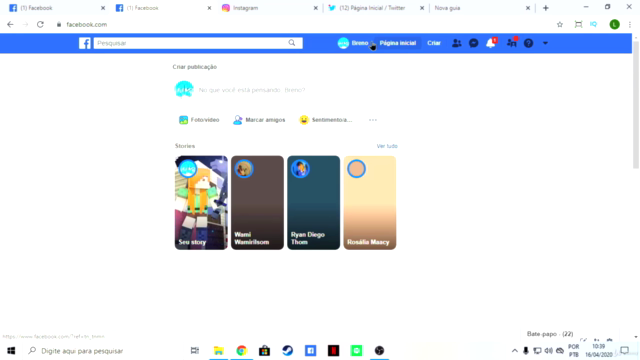This screenshot has height=360, width=640.
Task: Open Microsoft Store from taskbar
Action: (264, 351)
